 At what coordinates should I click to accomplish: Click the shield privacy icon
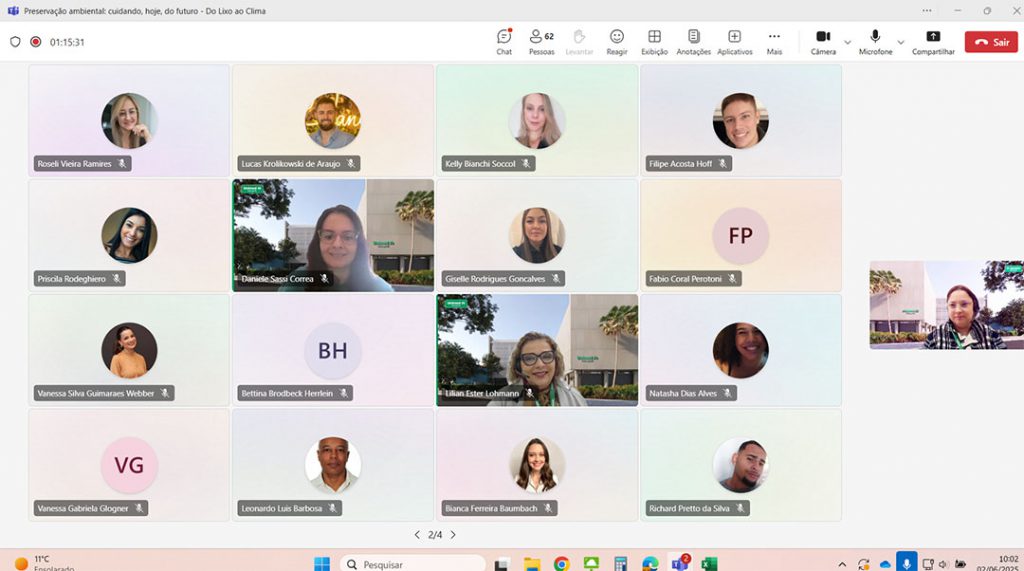click(15, 42)
